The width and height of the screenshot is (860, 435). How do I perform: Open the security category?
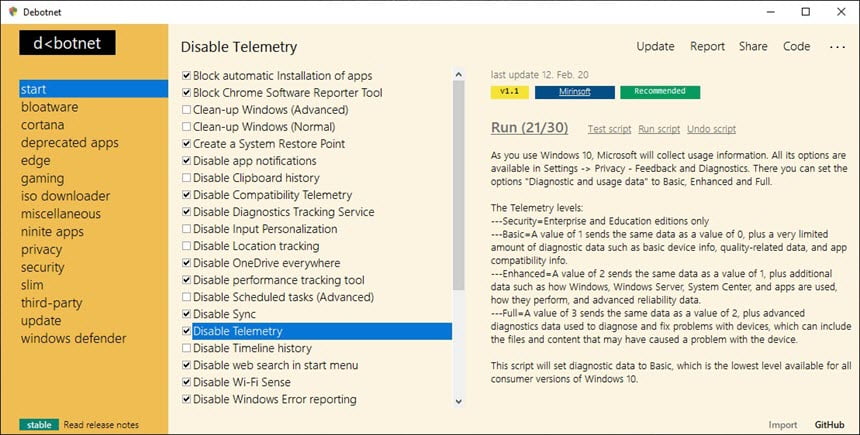(42, 267)
